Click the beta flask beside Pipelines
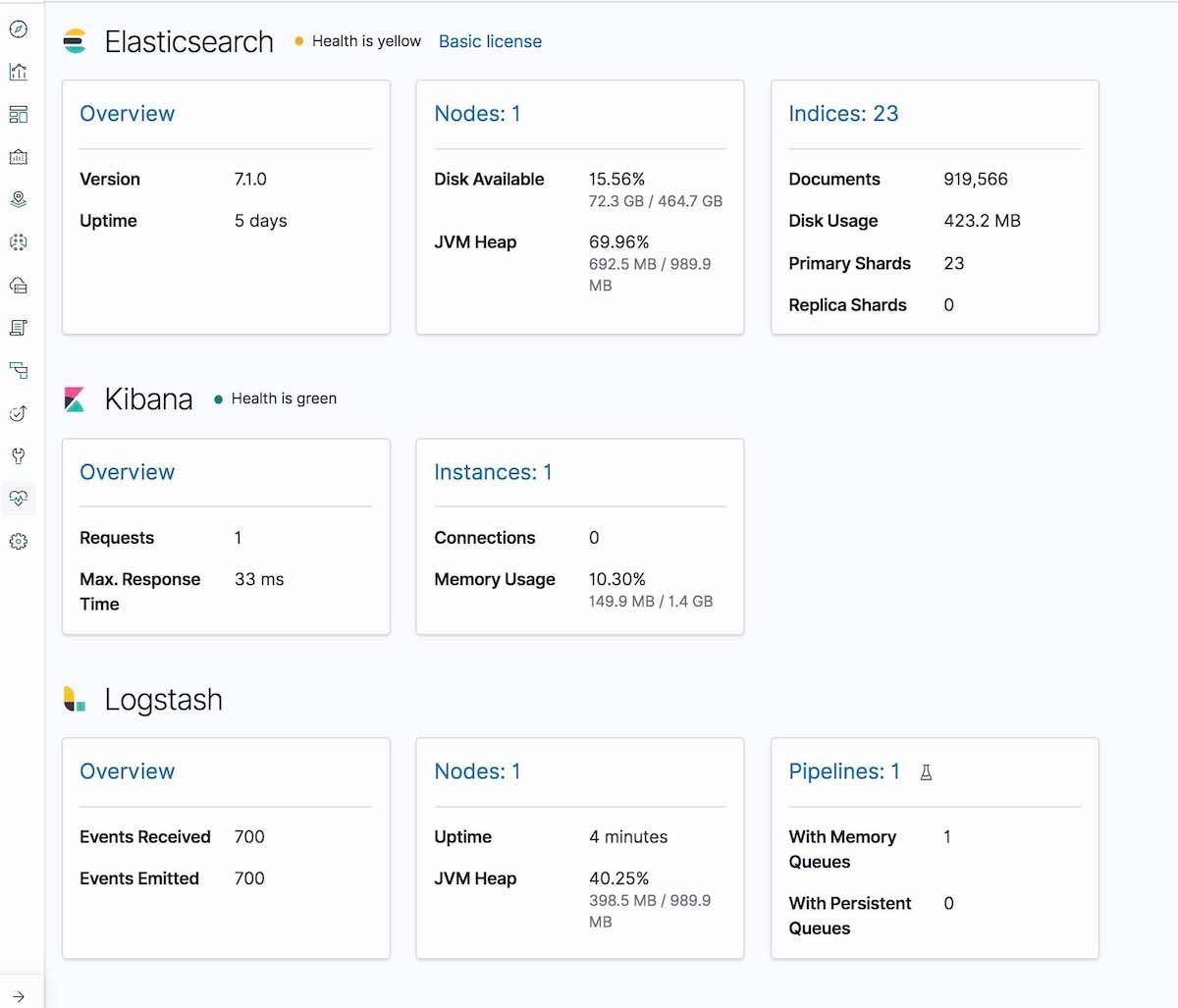The width and height of the screenshot is (1178, 1008). click(x=925, y=773)
